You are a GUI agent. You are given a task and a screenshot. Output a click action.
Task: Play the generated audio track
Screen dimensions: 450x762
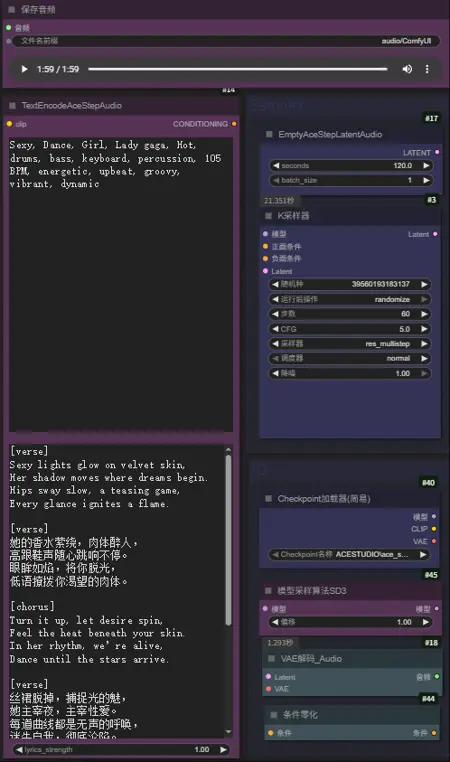(x=24, y=69)
